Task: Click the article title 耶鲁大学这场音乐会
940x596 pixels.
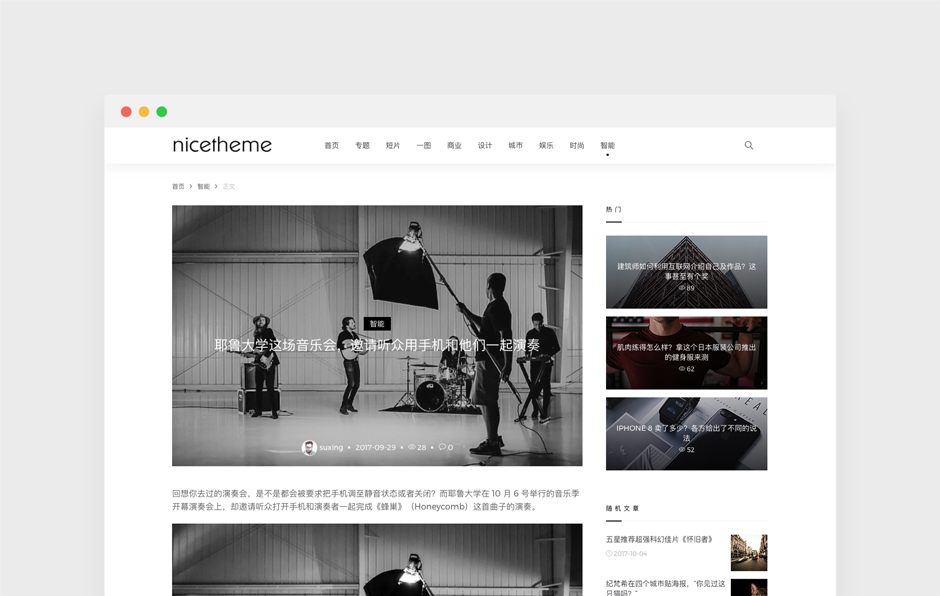Action: [x=377, y=345]
